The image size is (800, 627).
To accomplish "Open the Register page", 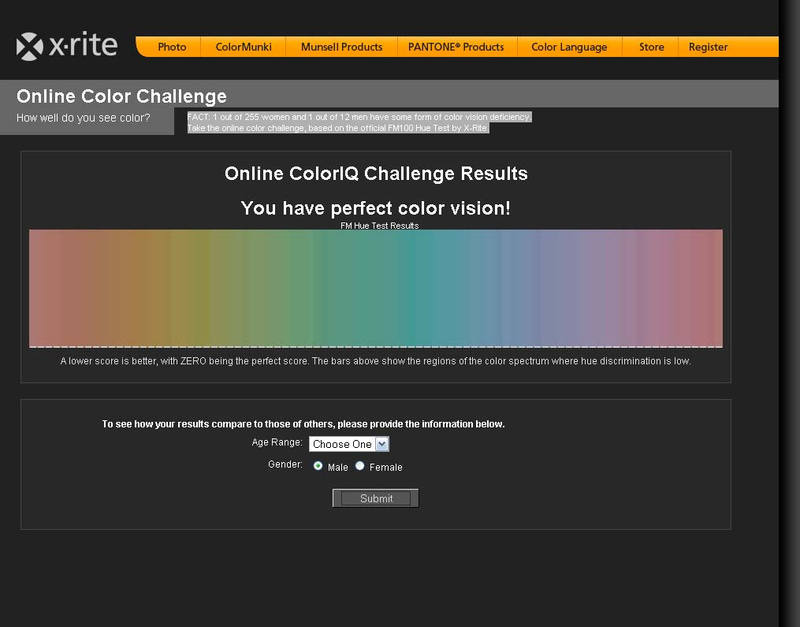I will pyautogui.click(x=708, y=47).
